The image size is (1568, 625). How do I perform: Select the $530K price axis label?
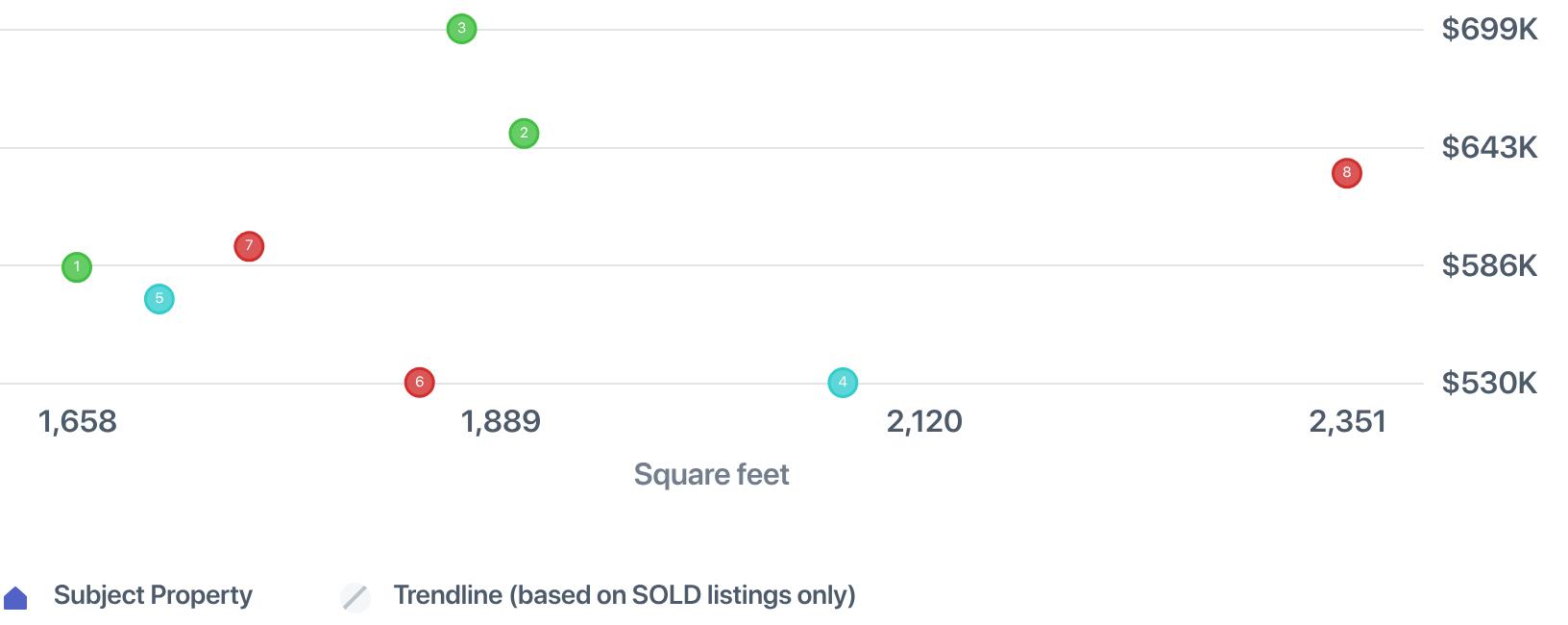click(x=1489, y=384)
